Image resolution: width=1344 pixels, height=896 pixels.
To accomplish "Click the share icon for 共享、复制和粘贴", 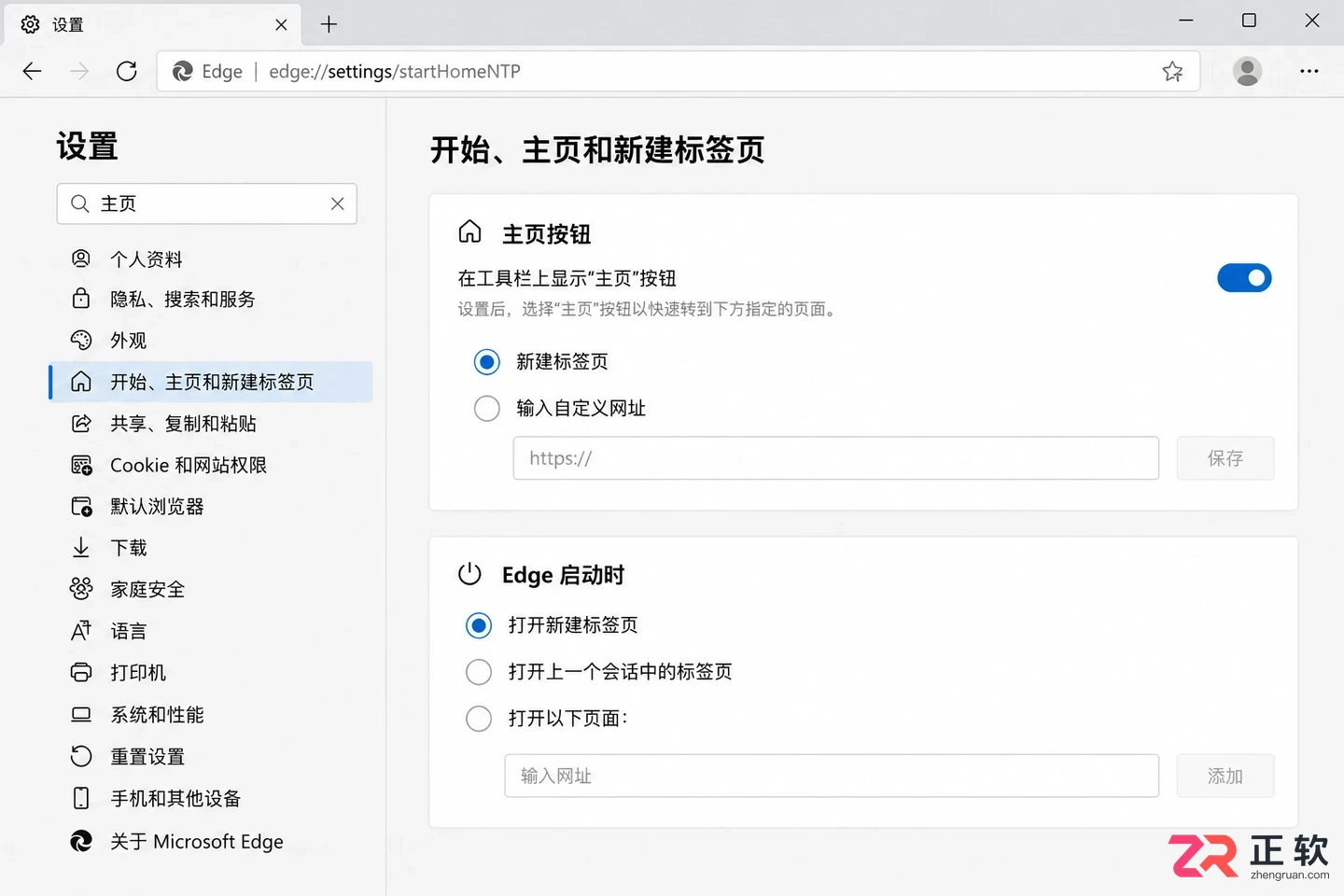I will pos(81,423).
